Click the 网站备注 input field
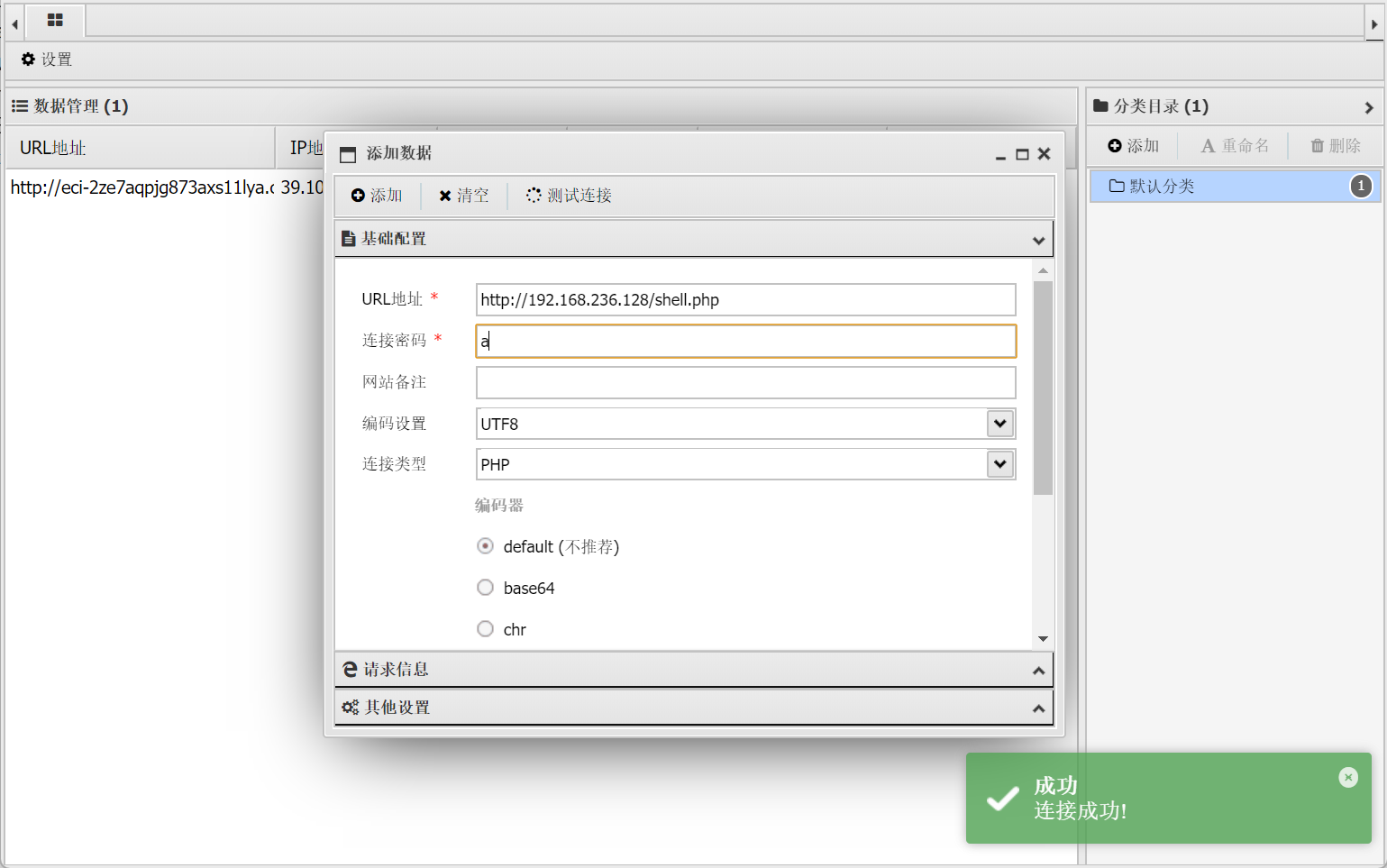 pyautogui.click(x=744, y=382)
